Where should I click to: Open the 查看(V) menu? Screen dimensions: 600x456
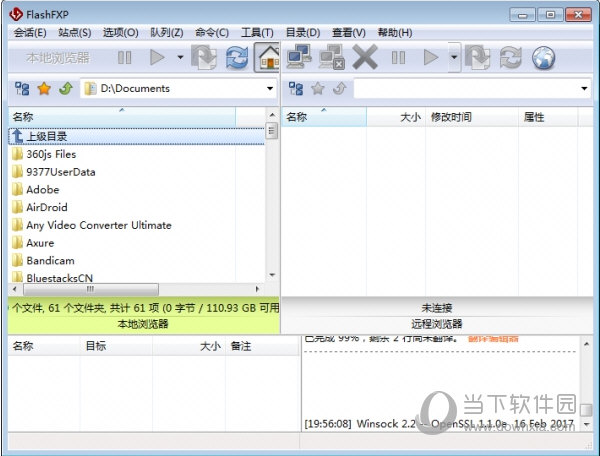pyautogui.click(x=349, y=33)
